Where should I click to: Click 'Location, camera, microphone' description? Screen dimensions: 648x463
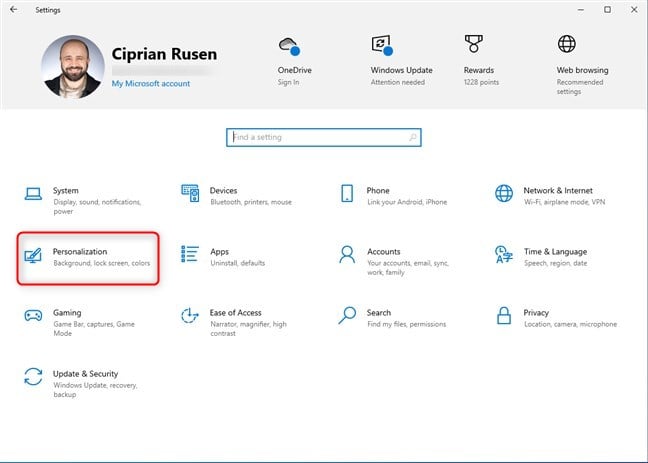click(x=570, y=324)
